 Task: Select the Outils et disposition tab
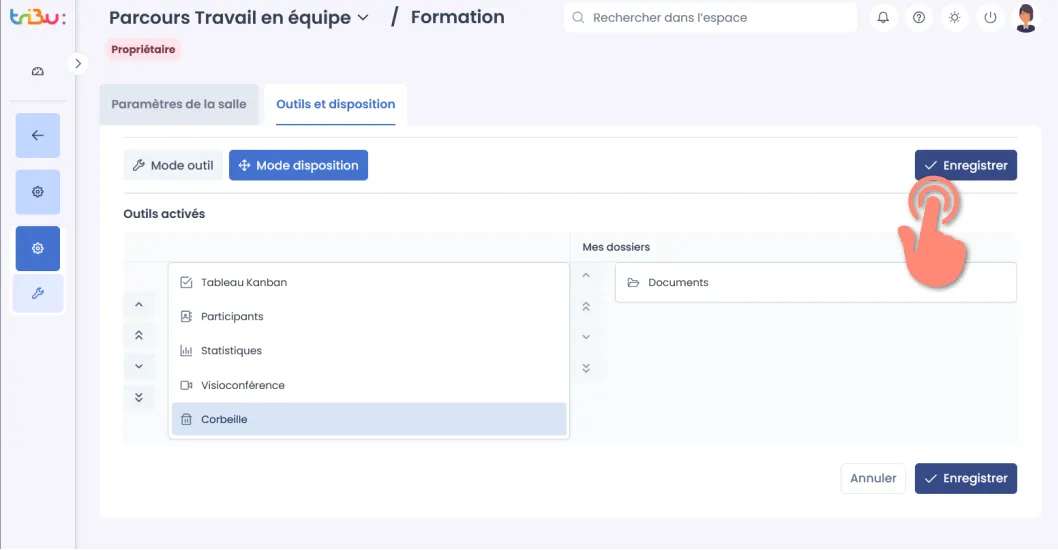pyautogui.click(x=335, y=104)
